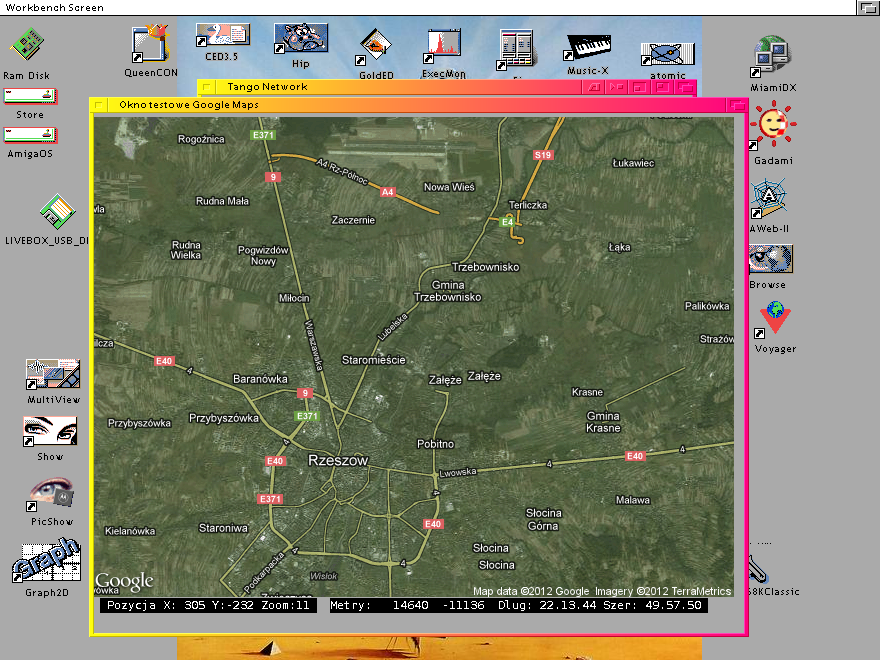The height and width of the screenshot is (660, 880).
Task: Open the QueenCON icon
Action: (x=150, y=43)
